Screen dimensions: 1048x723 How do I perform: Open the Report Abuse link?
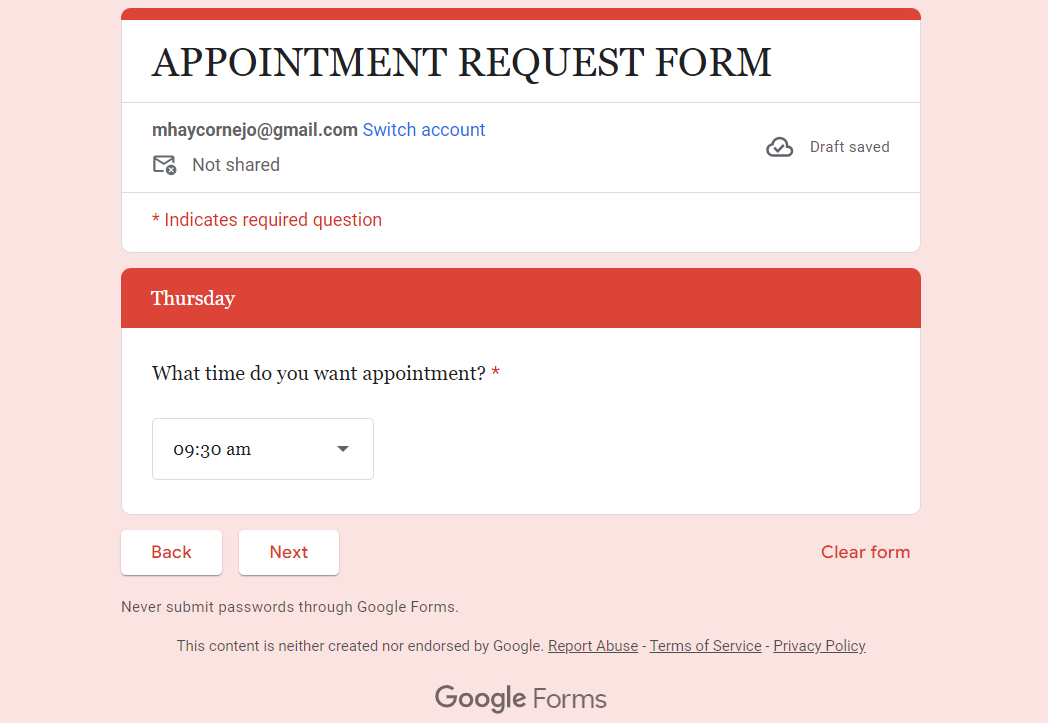tap(593, 646)
